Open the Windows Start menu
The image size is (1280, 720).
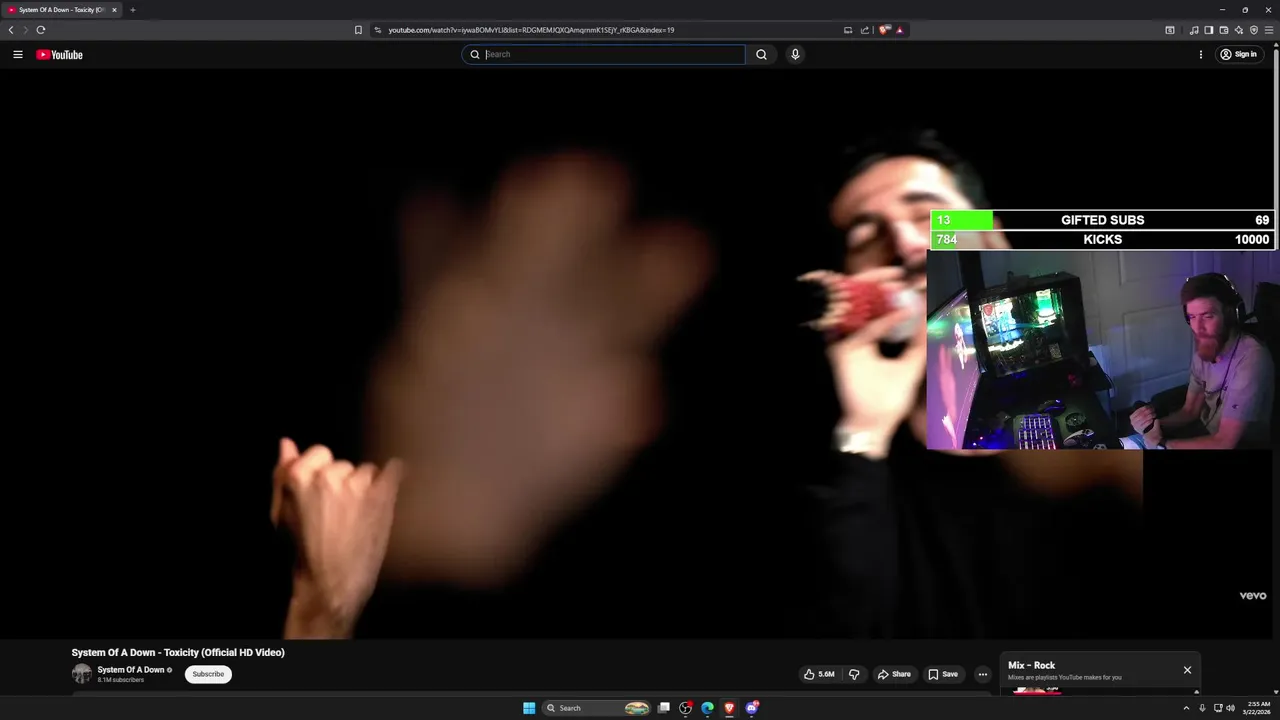tap(529, 708)
